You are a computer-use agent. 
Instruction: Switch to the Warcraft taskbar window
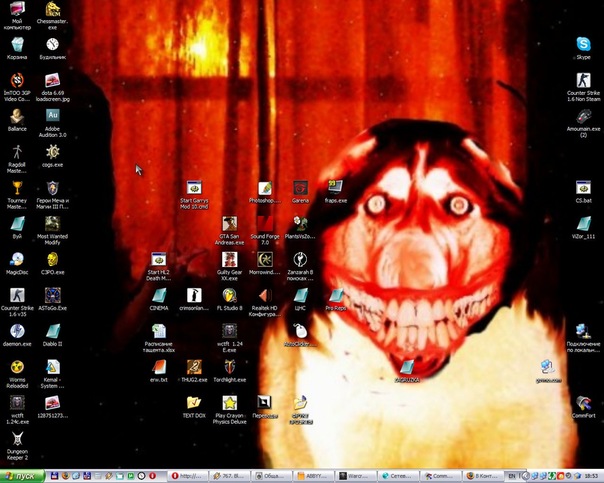[355, 476]
